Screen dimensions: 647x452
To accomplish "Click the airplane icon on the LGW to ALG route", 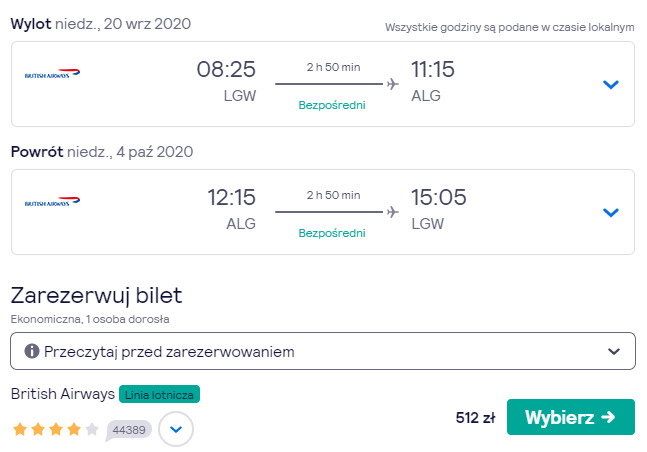I will 393,84.
